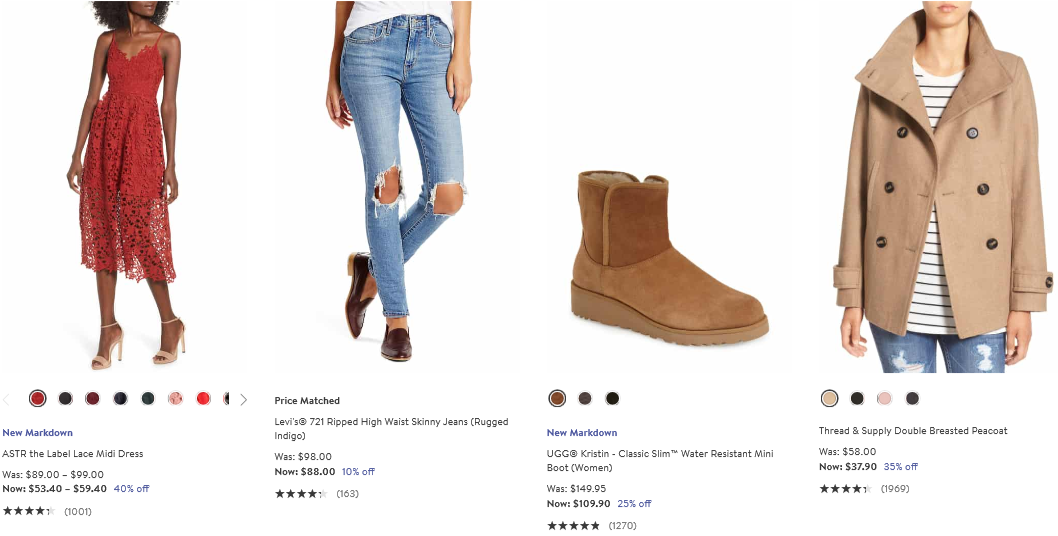The image size is (1058, 536).
Task: Open Levi's 721 Ripped Skinny Jeans link
Action: pyautogui.click(x=391, y=429)
